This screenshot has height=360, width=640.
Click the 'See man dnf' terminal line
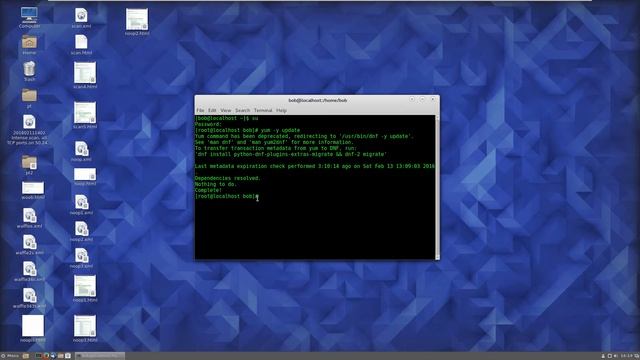[274, 142]
